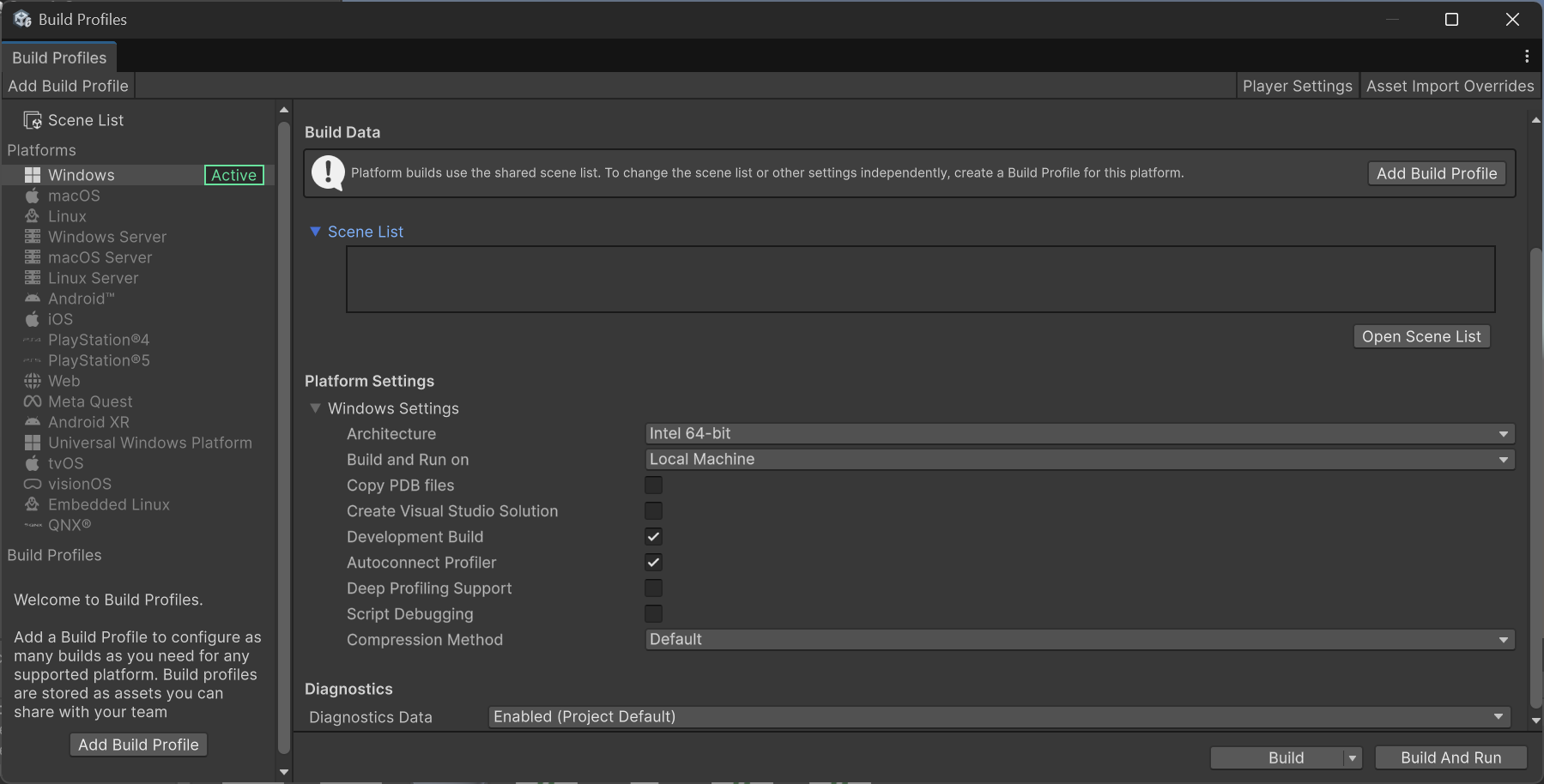This screenshot has width=1544, height=784.
Task: Click the platform list vertical scrollbar
Action: click(x=284, y=437)
